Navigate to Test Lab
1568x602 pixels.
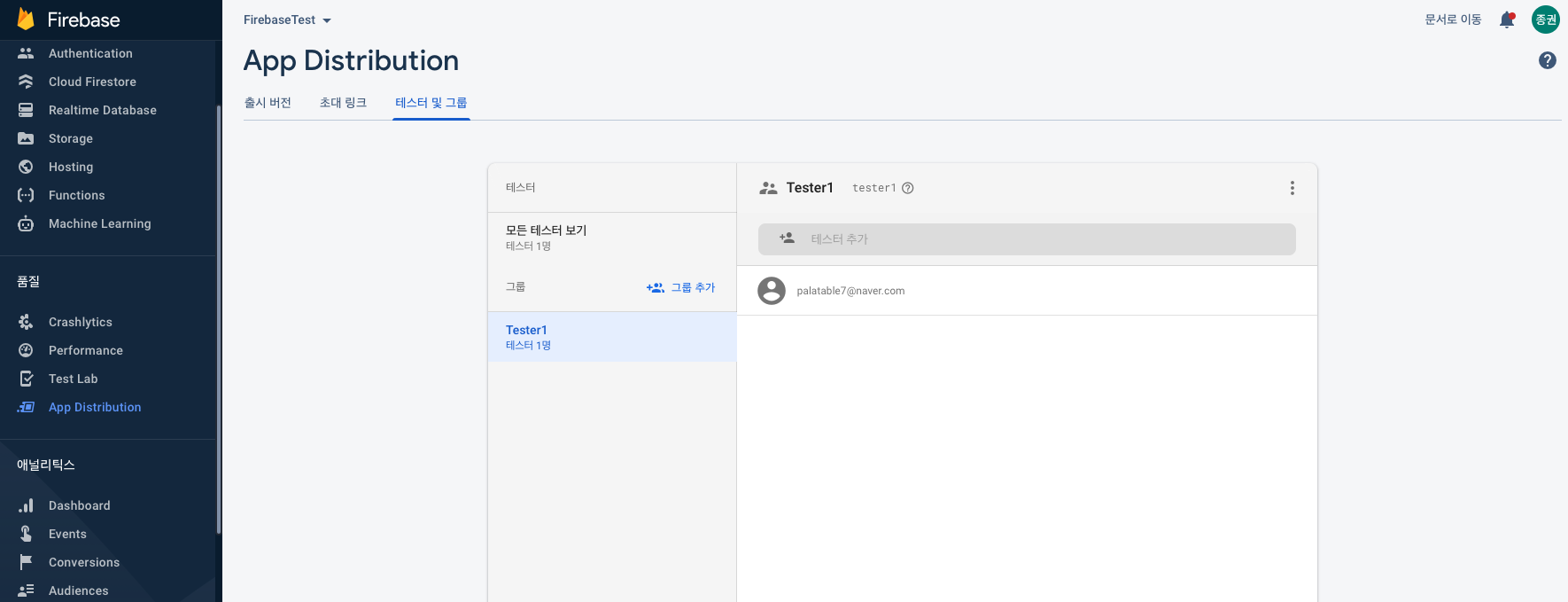(x=74, y=379)
